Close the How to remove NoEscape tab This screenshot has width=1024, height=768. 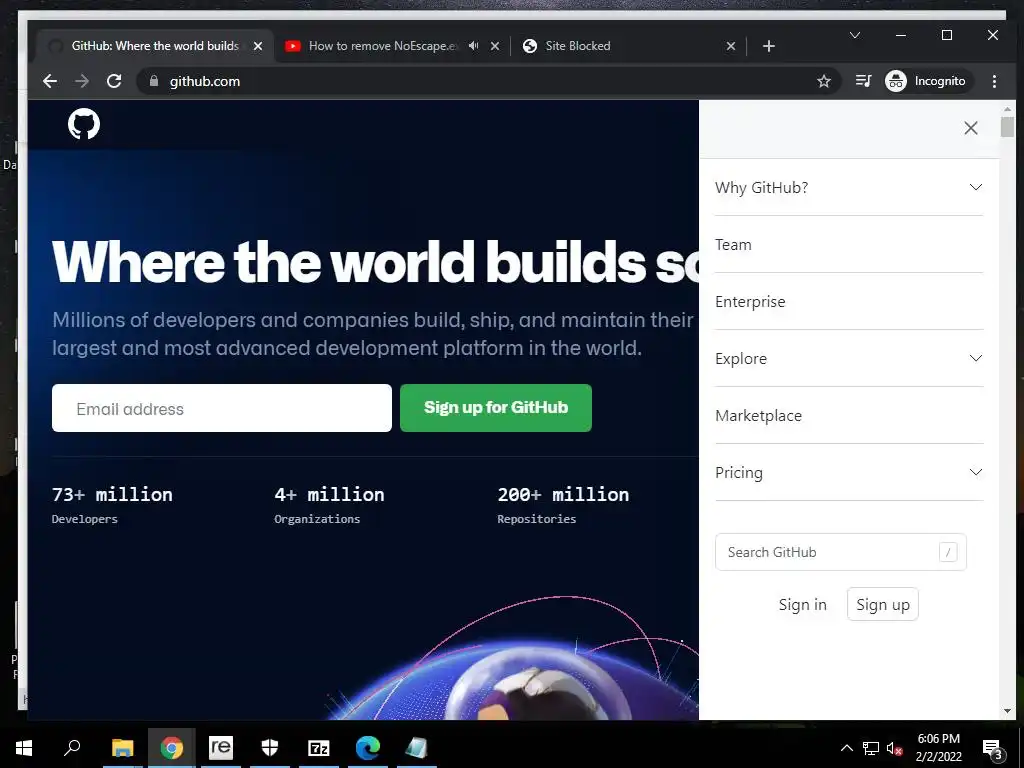click(495, 46)
